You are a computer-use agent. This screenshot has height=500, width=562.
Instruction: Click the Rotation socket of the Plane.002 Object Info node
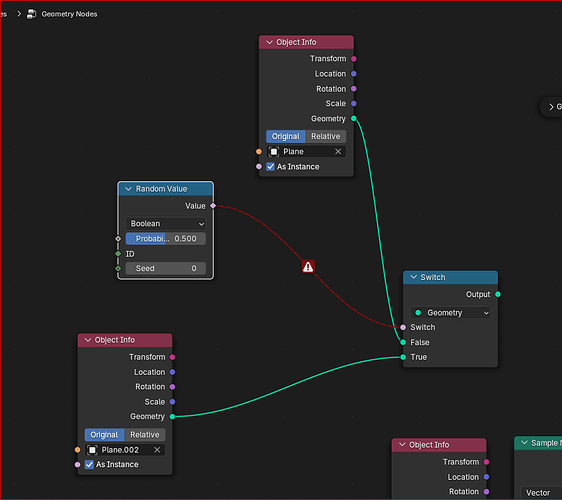pyautogui.click(x=172, y=387)
